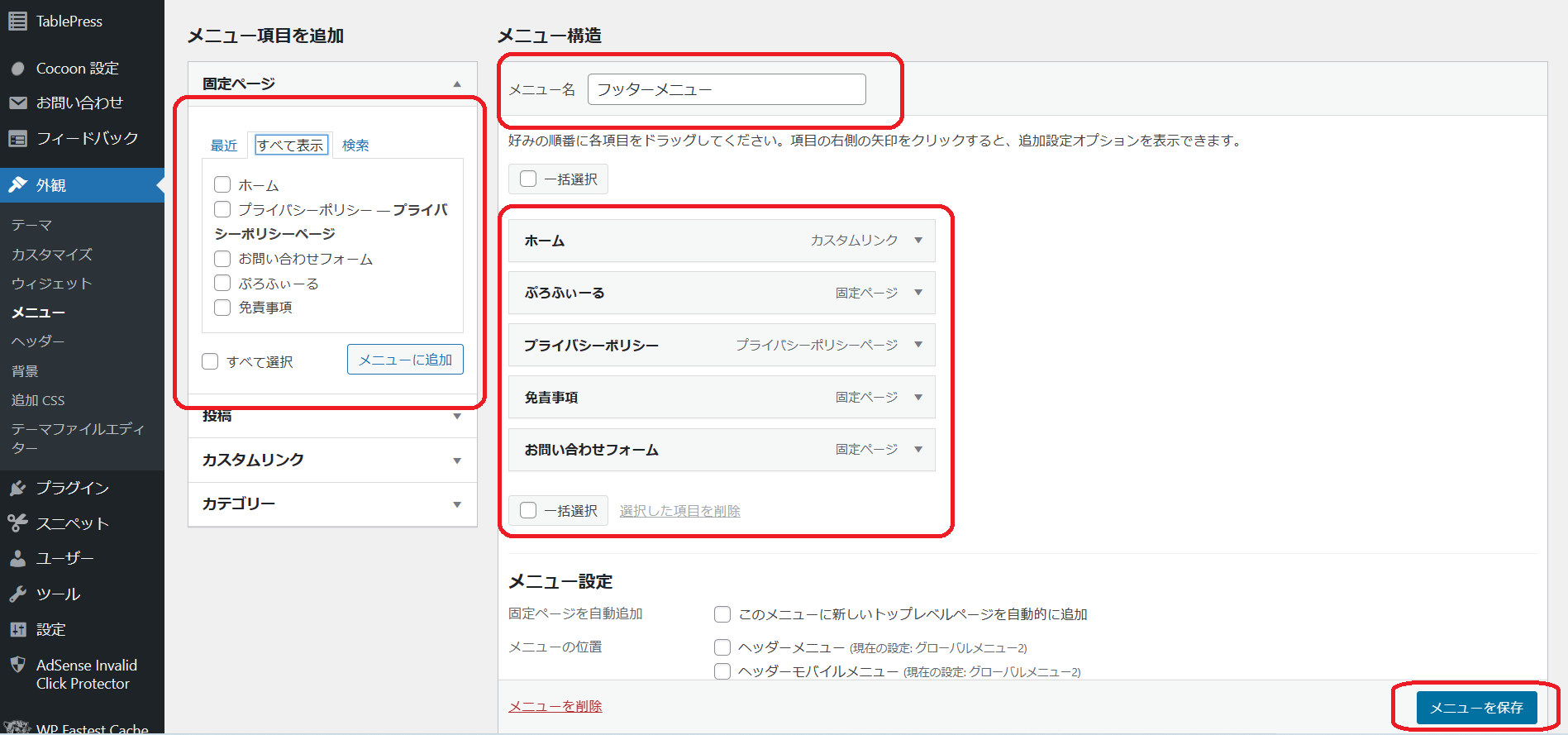Check the お問い合わせフォーム page checkbox

click(x=222, y=259)
